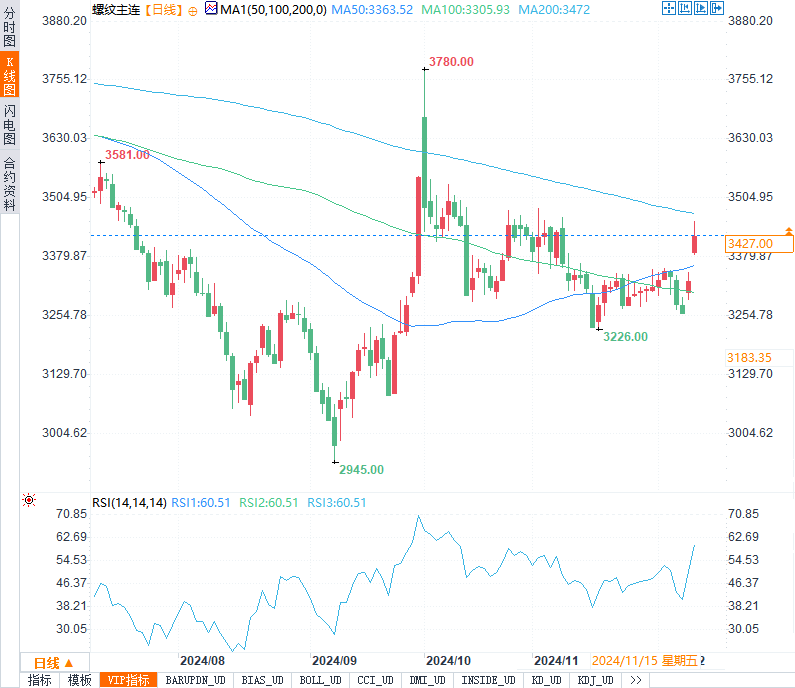Click the MA50:3363.52 value
Viewport: 795px width, 688px height.
pyautogui.click(x=372, y=10)
